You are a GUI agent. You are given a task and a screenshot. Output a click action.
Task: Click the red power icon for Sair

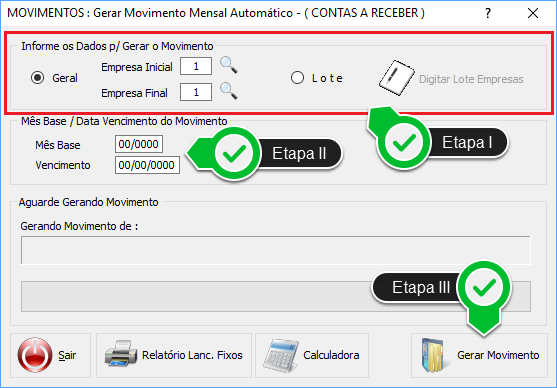coord(35,355)
